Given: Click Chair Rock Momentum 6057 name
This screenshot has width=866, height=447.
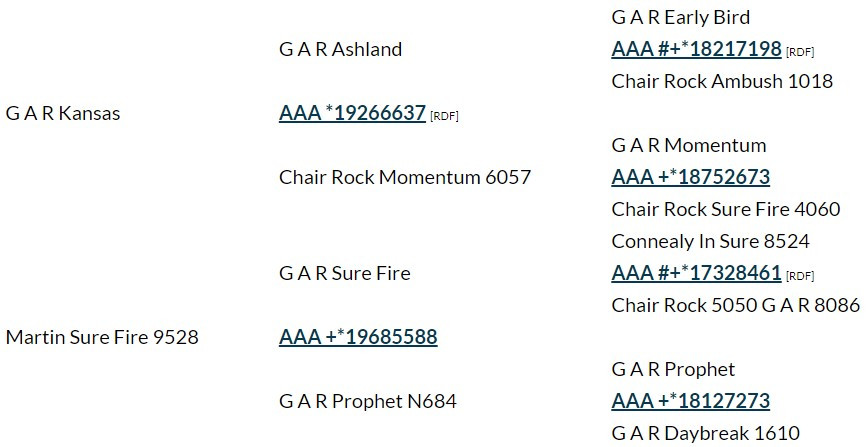Looking at the screenshot, I should [x=405, y=177].
